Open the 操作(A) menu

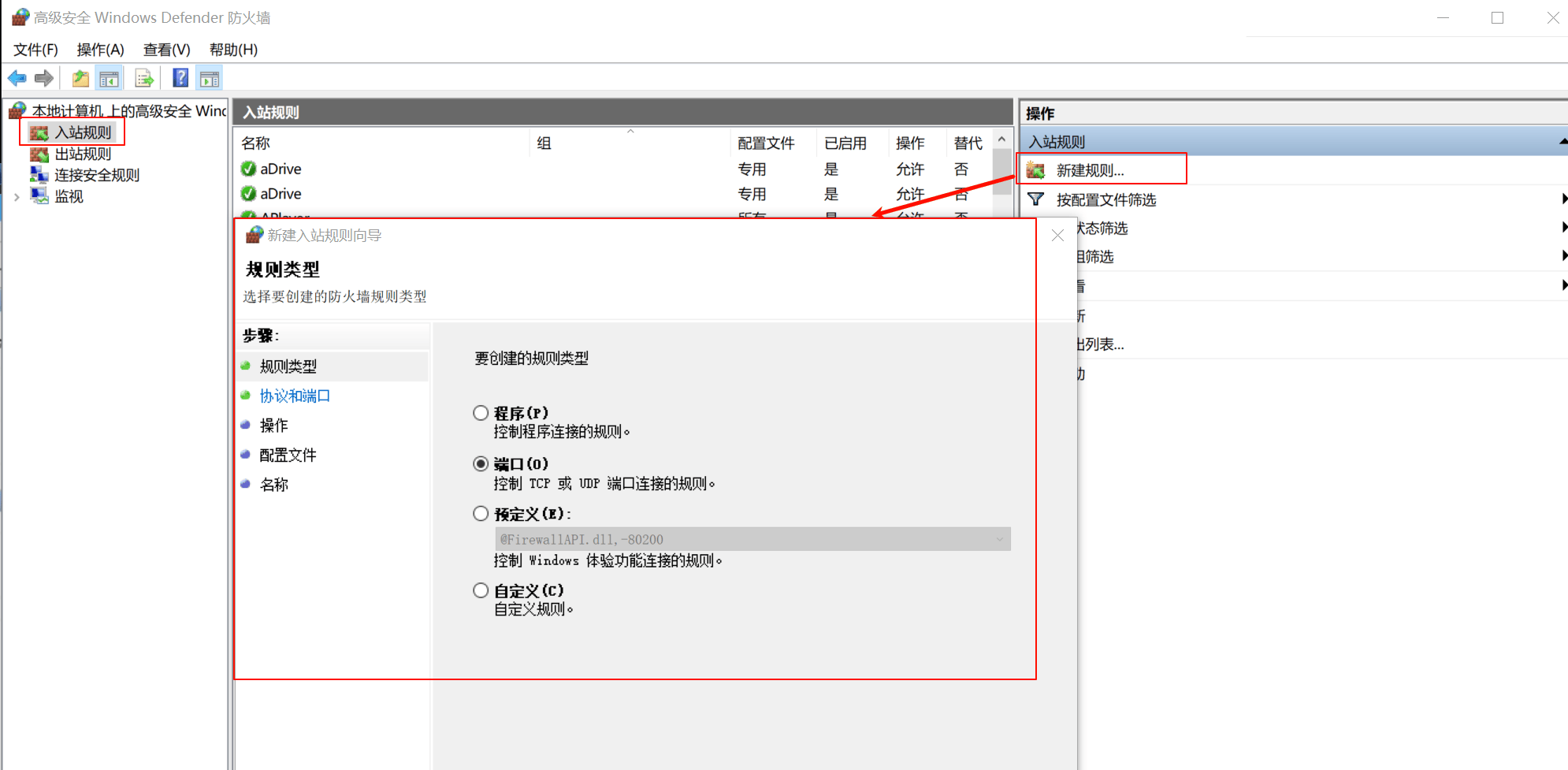click(100, 50)
